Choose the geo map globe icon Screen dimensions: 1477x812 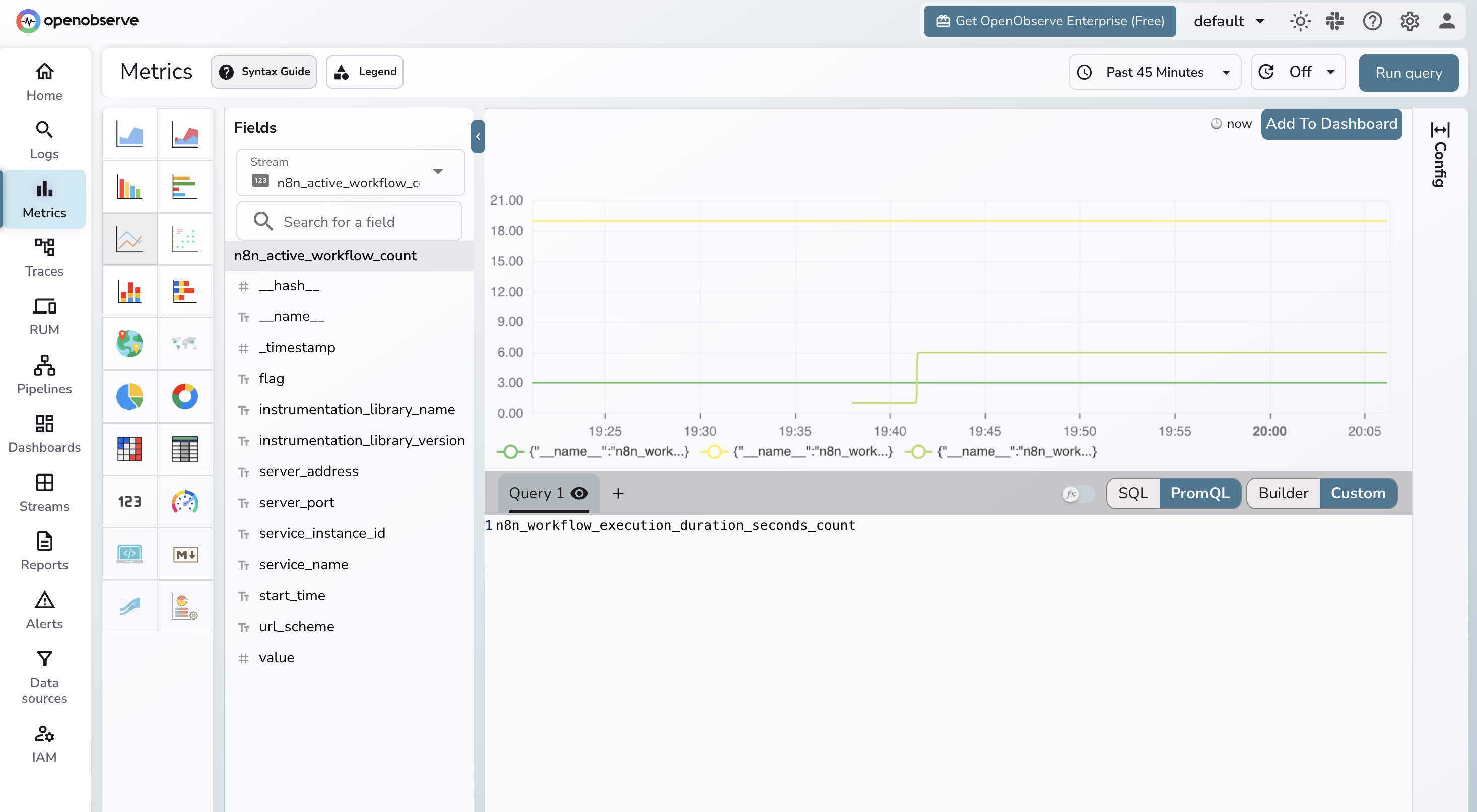click(x=129, y=344)
